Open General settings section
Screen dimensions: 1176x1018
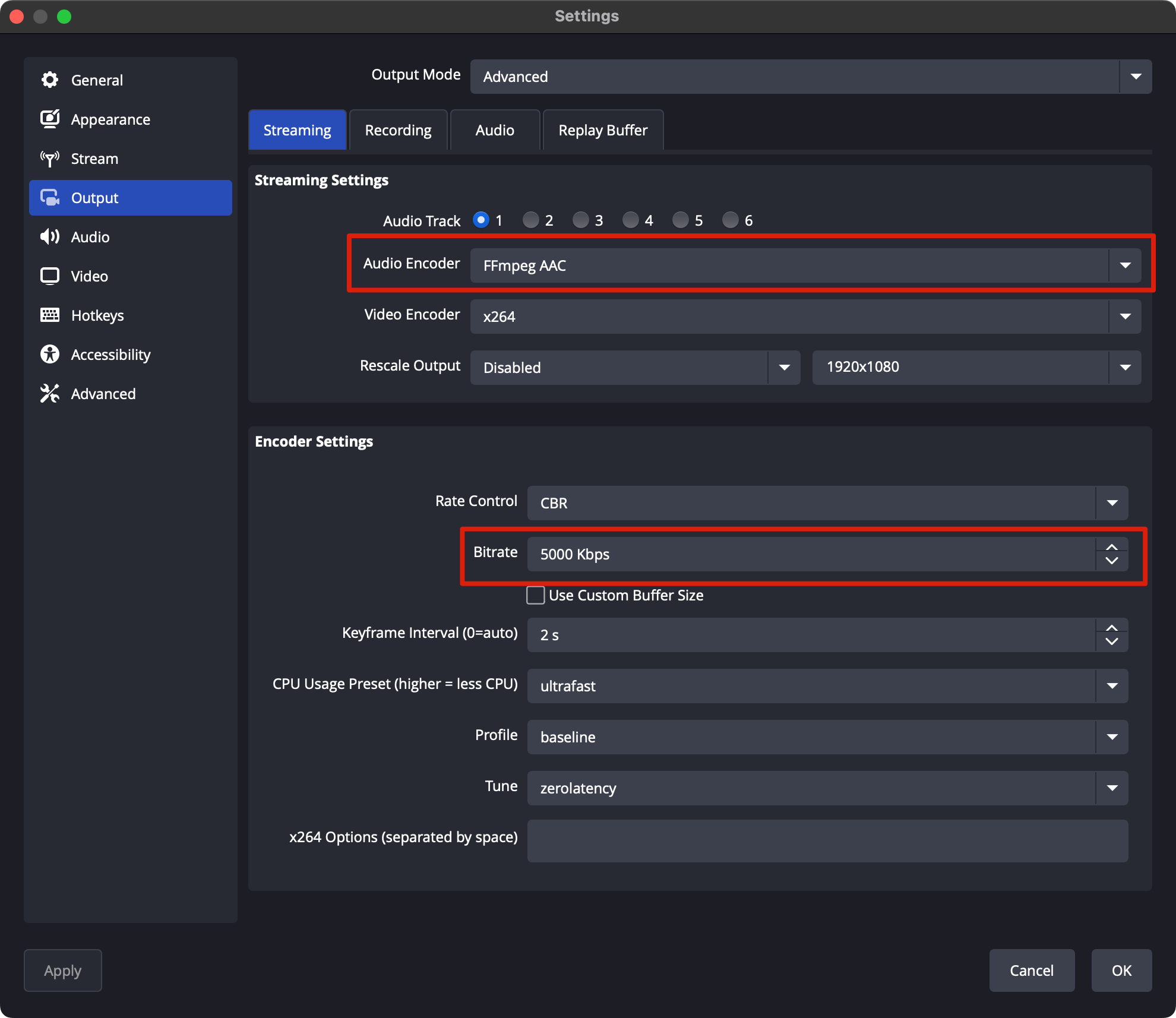coord(131,80)
